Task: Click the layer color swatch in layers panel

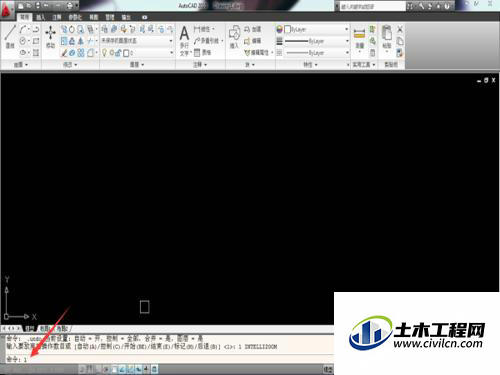Action: [x=127, y=53]
